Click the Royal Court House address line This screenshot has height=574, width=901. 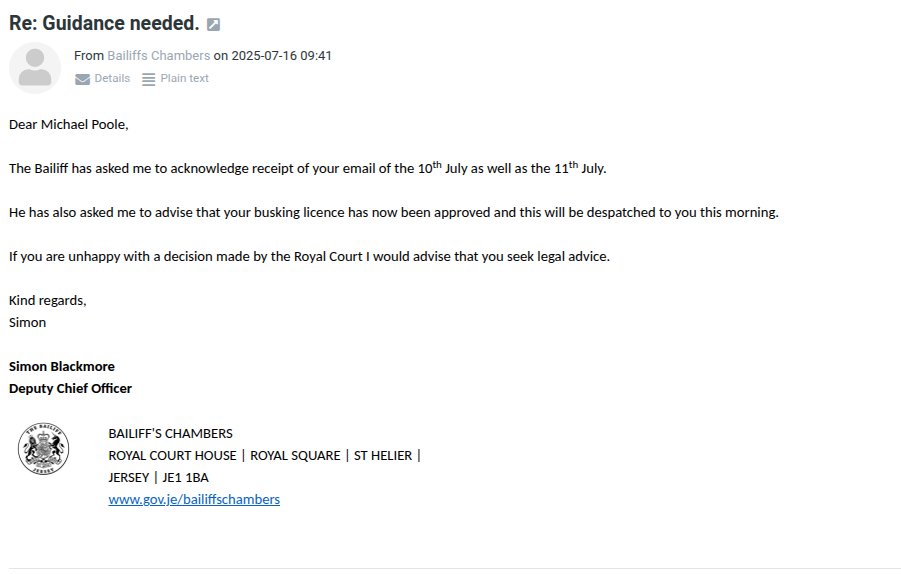pos(264,455)
